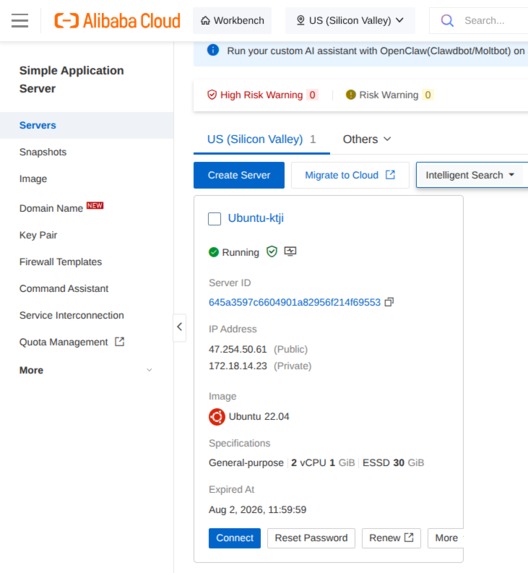528x573 pixels.
Task: Click the region location pin icon
Action: (x=300, y=20)
